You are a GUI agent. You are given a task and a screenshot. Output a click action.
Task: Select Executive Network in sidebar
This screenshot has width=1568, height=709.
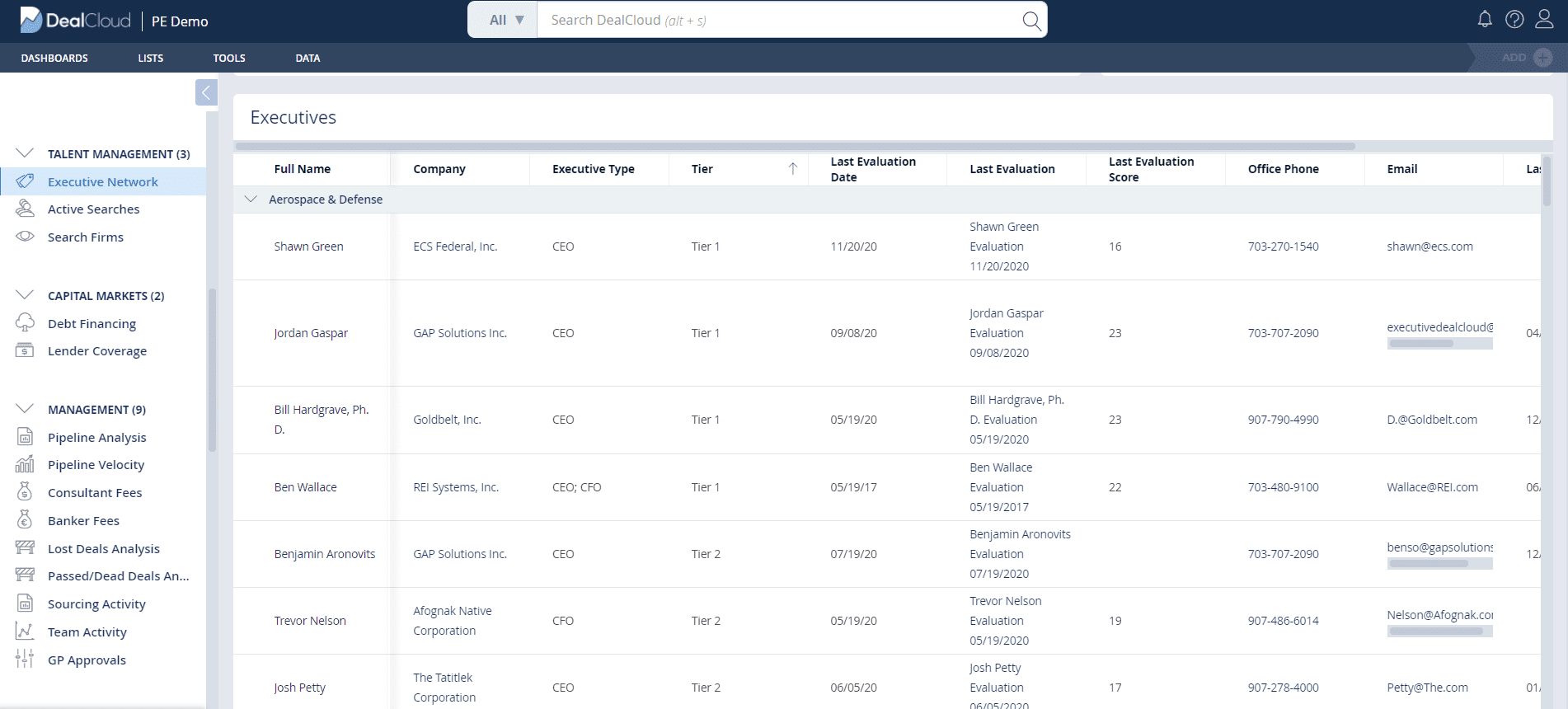[103, 181]
